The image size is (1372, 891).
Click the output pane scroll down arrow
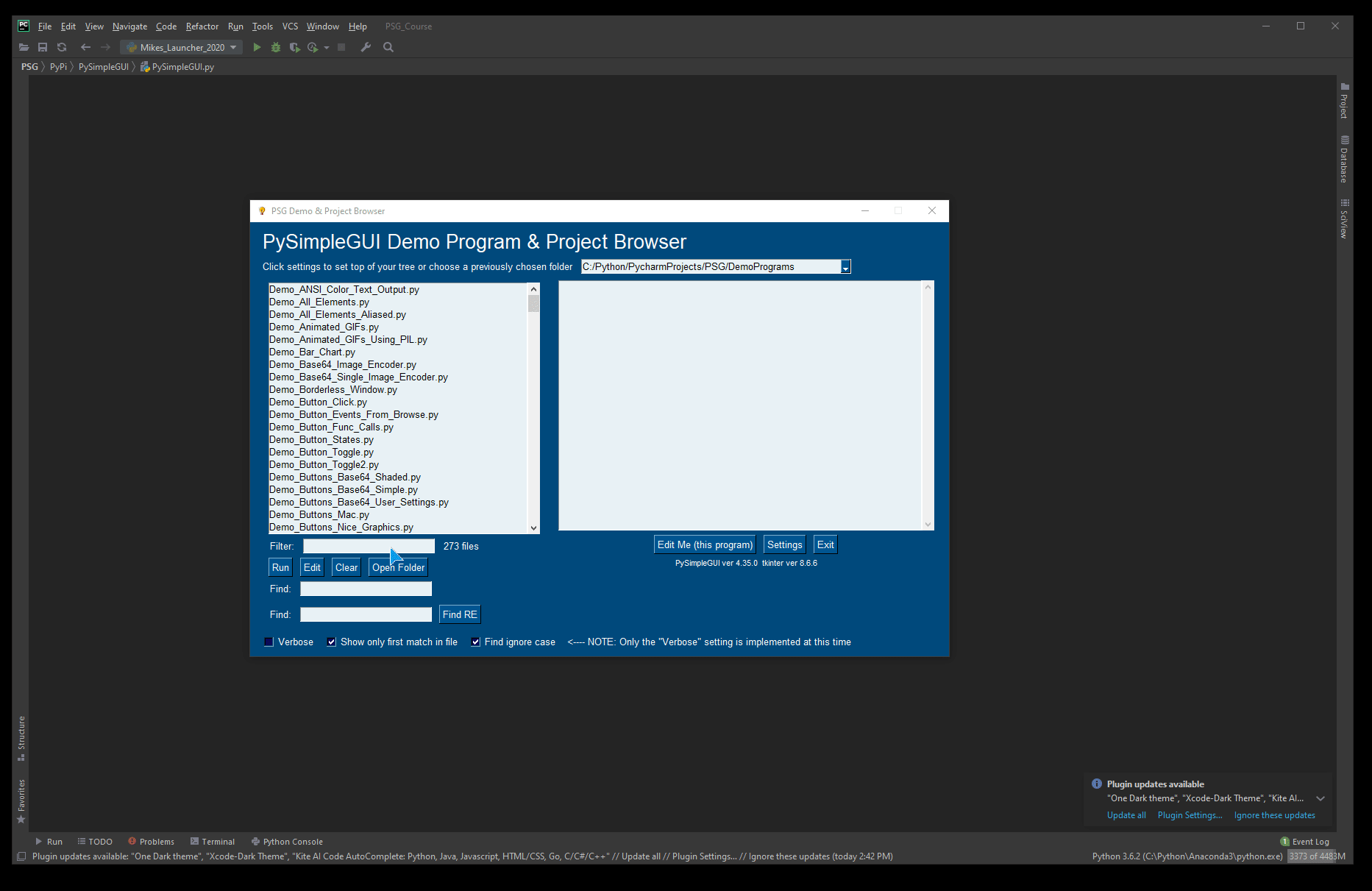928,525
